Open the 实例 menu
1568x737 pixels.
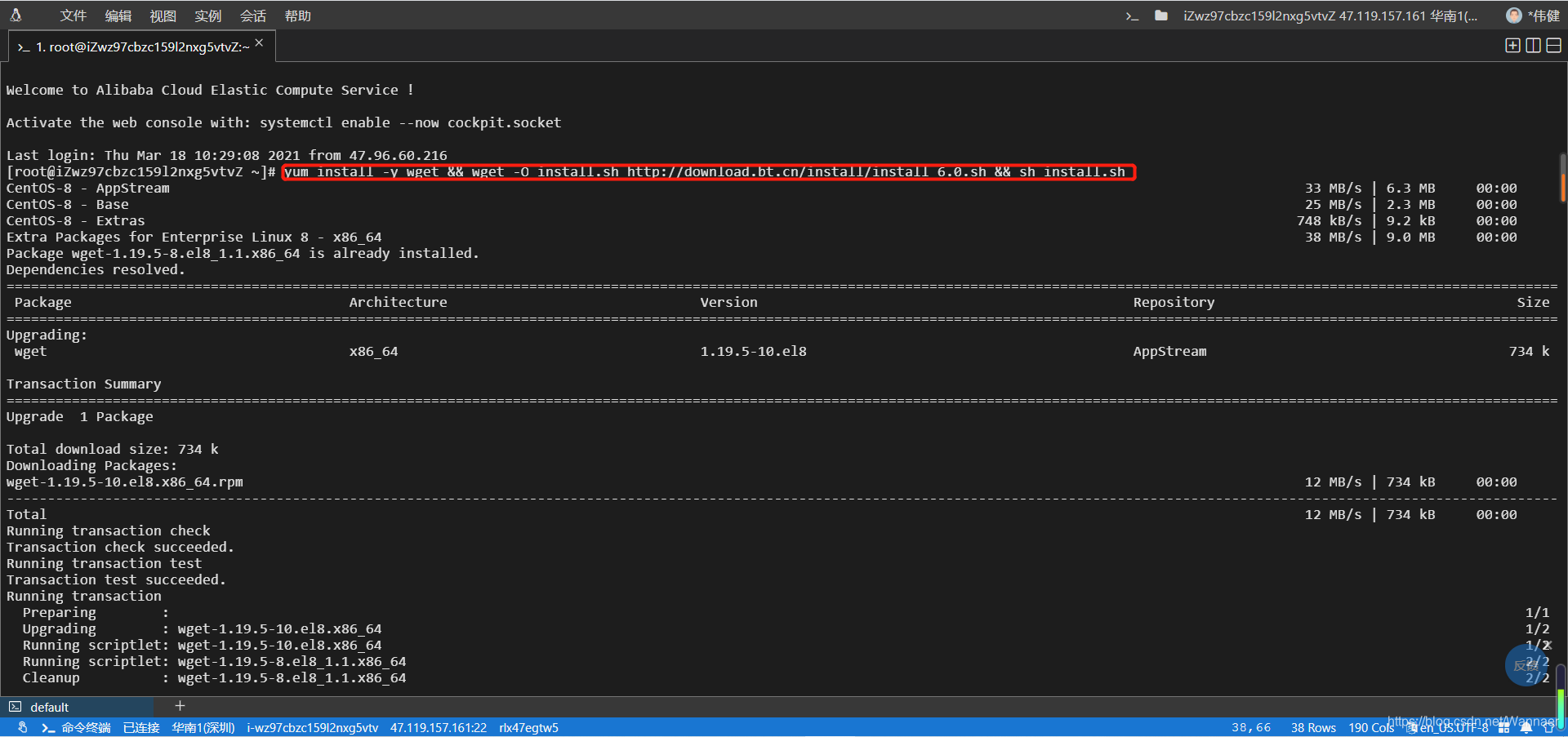pyautogui.click(x=207, y=16)
